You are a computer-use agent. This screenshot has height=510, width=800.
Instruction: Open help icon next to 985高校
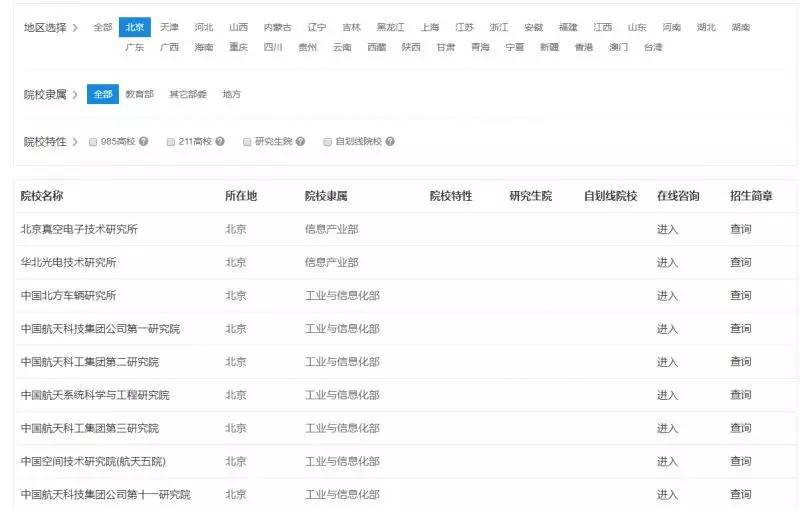point(143,141)
